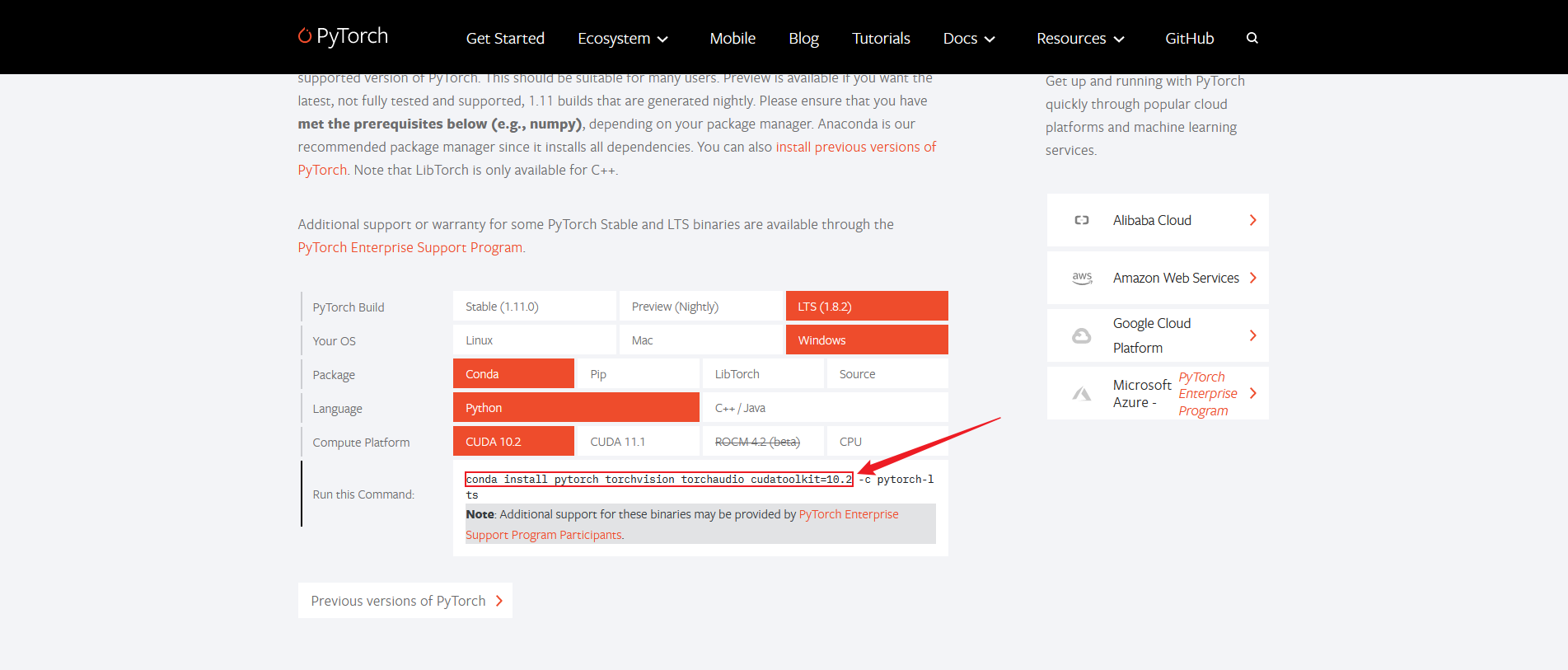Choose Windows as your OS
This screenshot has width=1568, height=670.
(867, 340)
